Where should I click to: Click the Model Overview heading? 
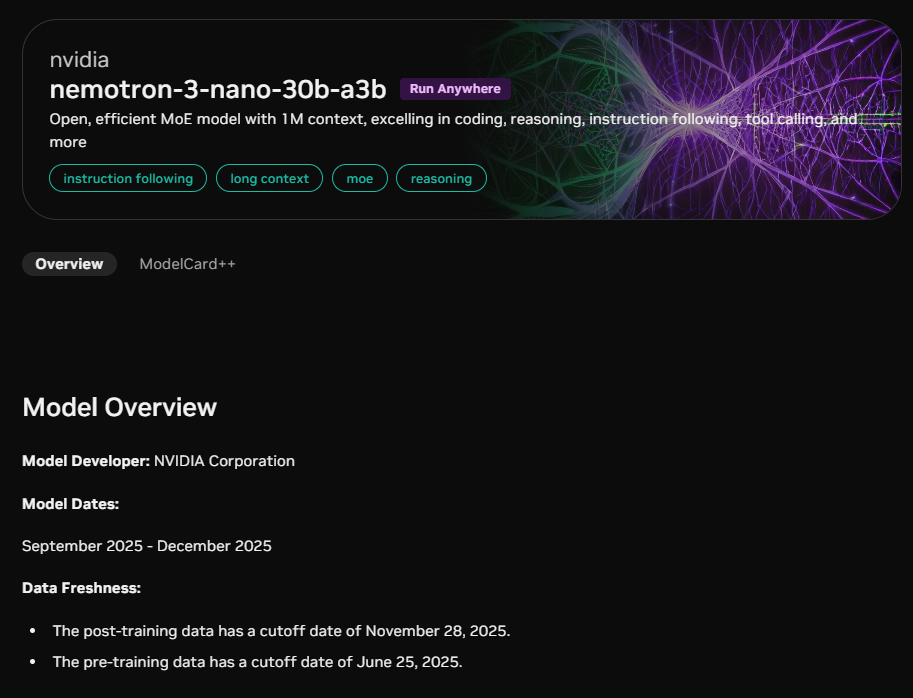coord(119,407)
